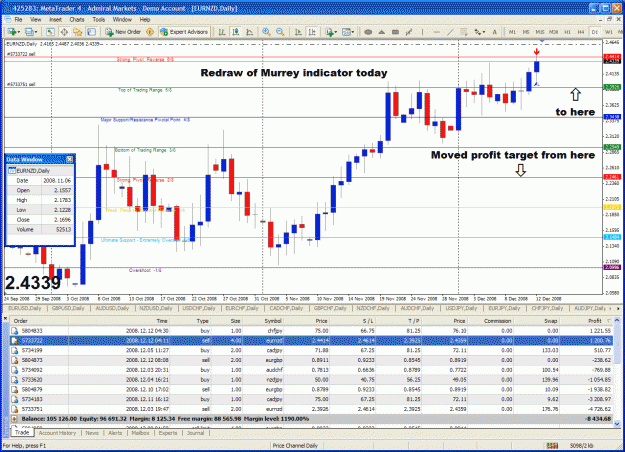Open the Profiles toolbar icon

31,32
